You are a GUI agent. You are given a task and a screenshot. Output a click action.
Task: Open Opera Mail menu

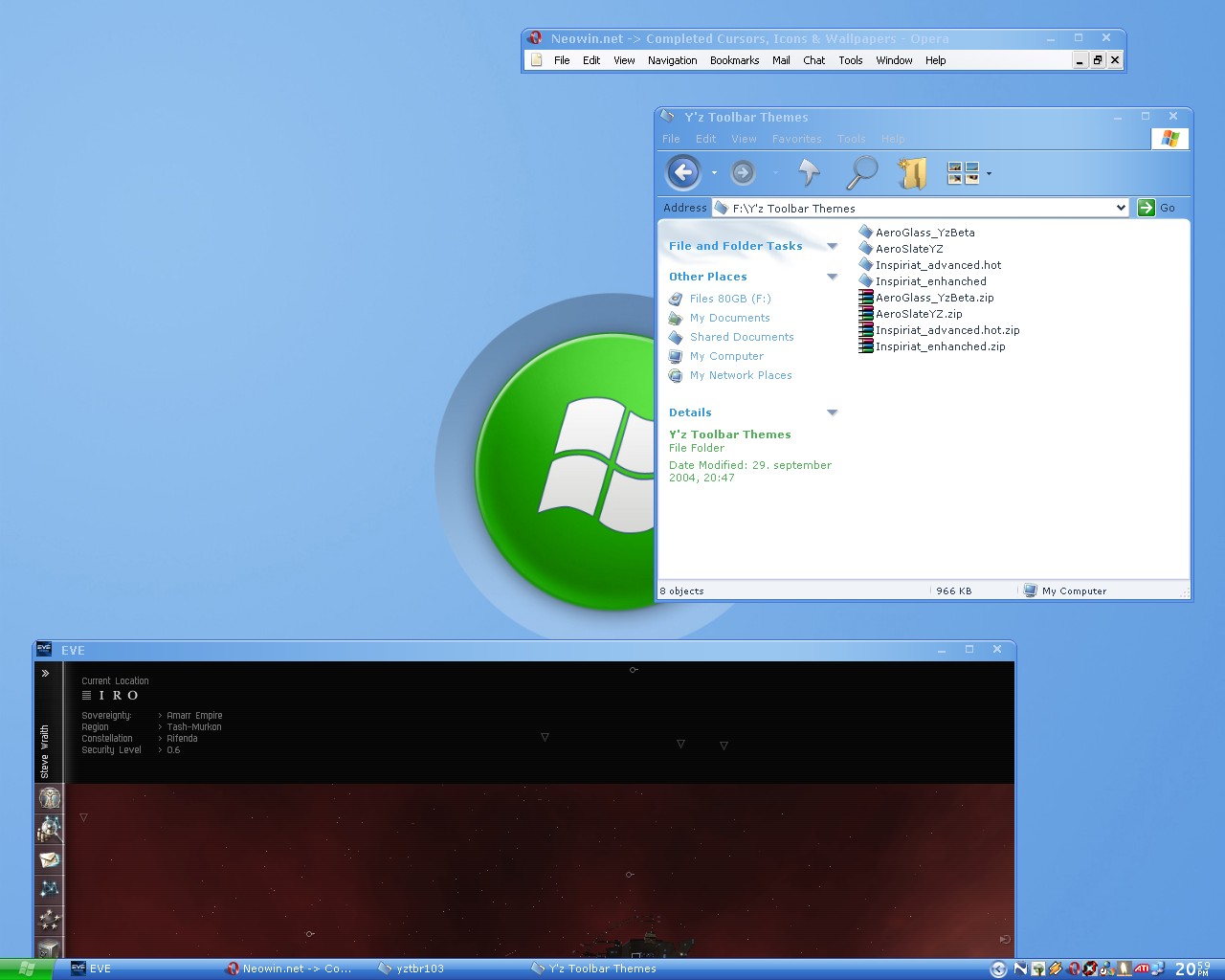click(x=781, y=60)
